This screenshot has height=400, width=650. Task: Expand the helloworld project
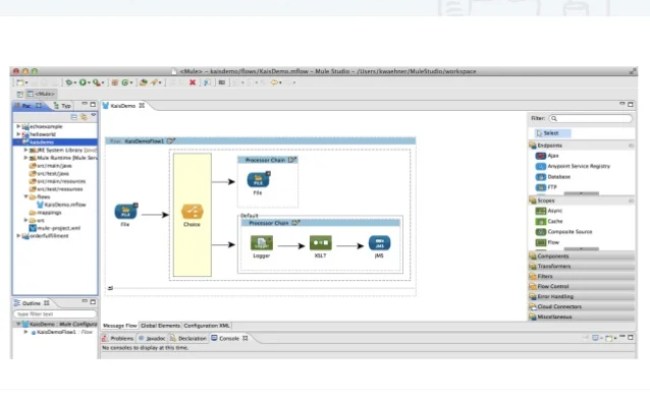coord(18,134)
